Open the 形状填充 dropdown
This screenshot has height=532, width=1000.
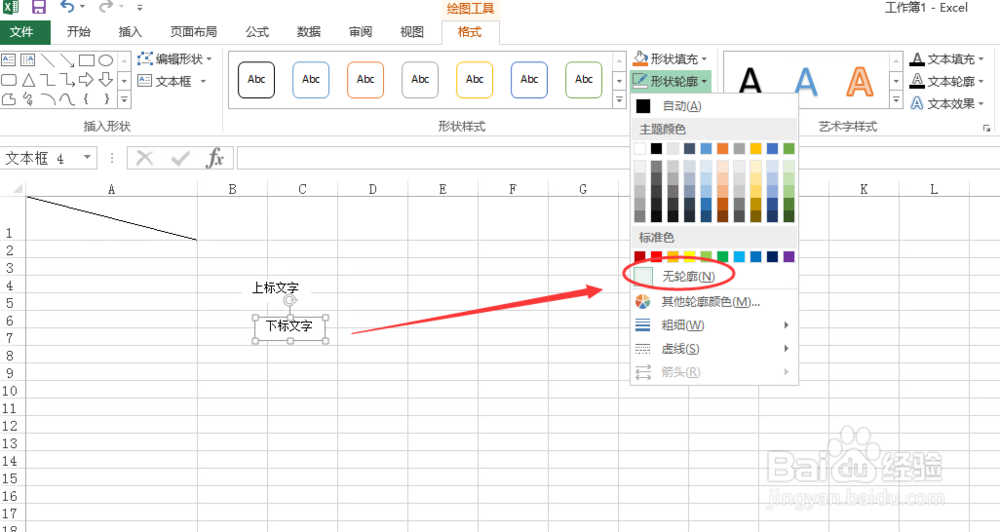[x=670, y=59]
